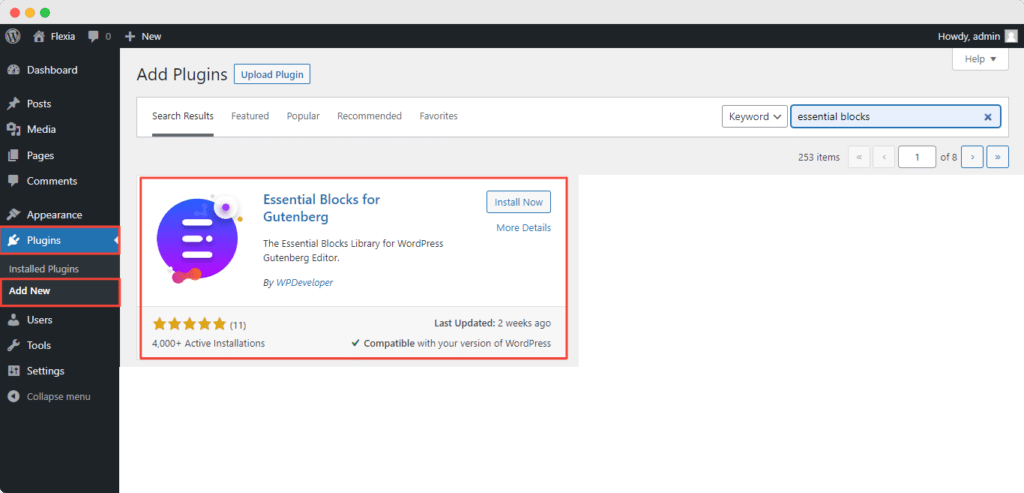
Task: Expand the Help panel dropdown
Action: pos(979,60)
